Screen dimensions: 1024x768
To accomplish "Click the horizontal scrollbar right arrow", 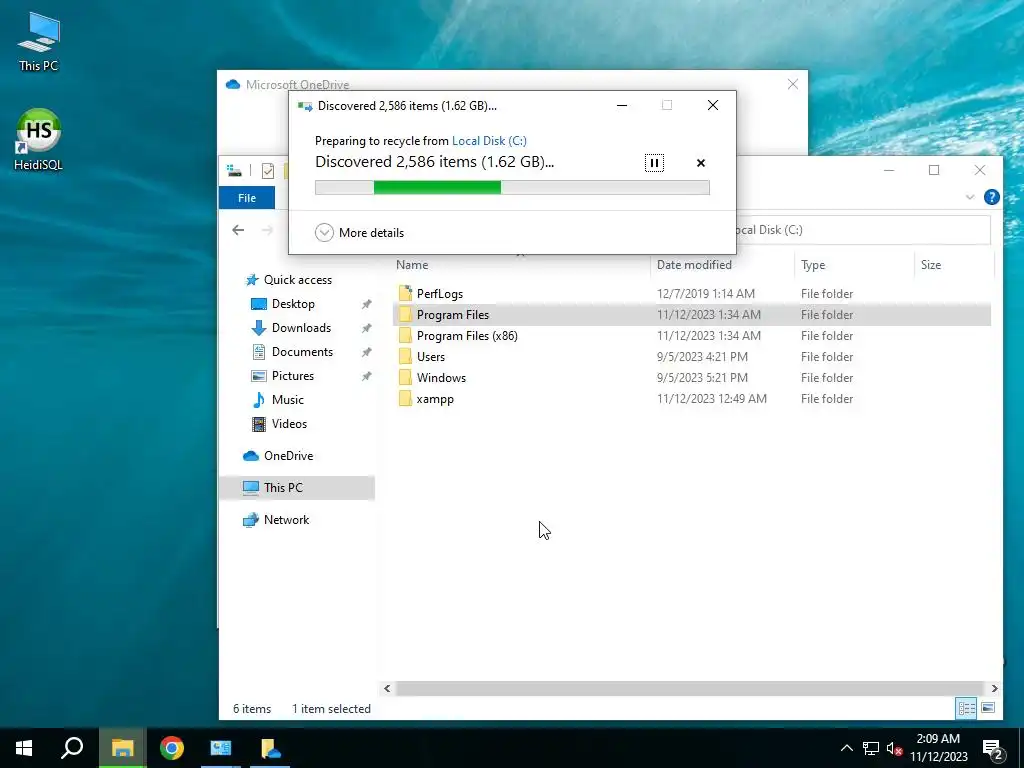I will click(x=994, y=688).
